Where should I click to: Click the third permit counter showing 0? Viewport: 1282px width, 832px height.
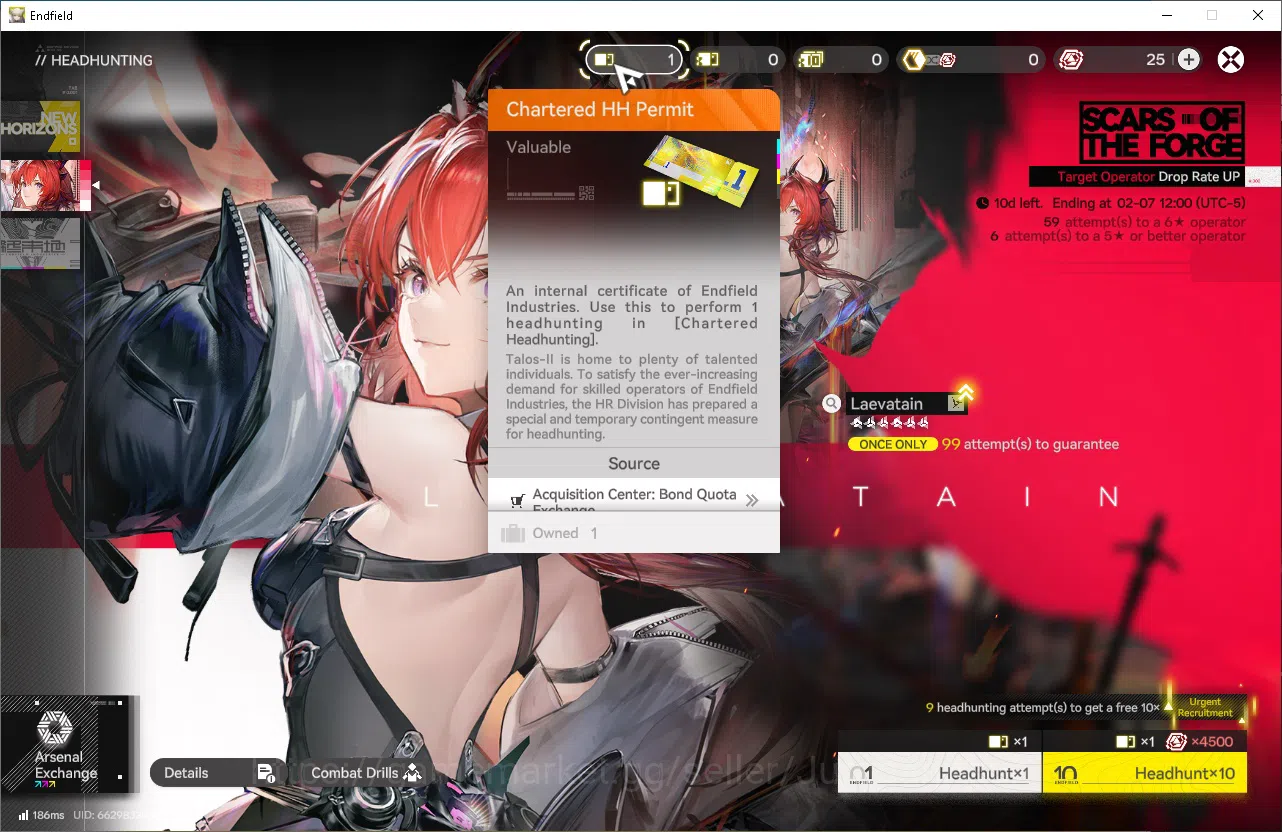[x=842, y=60]
